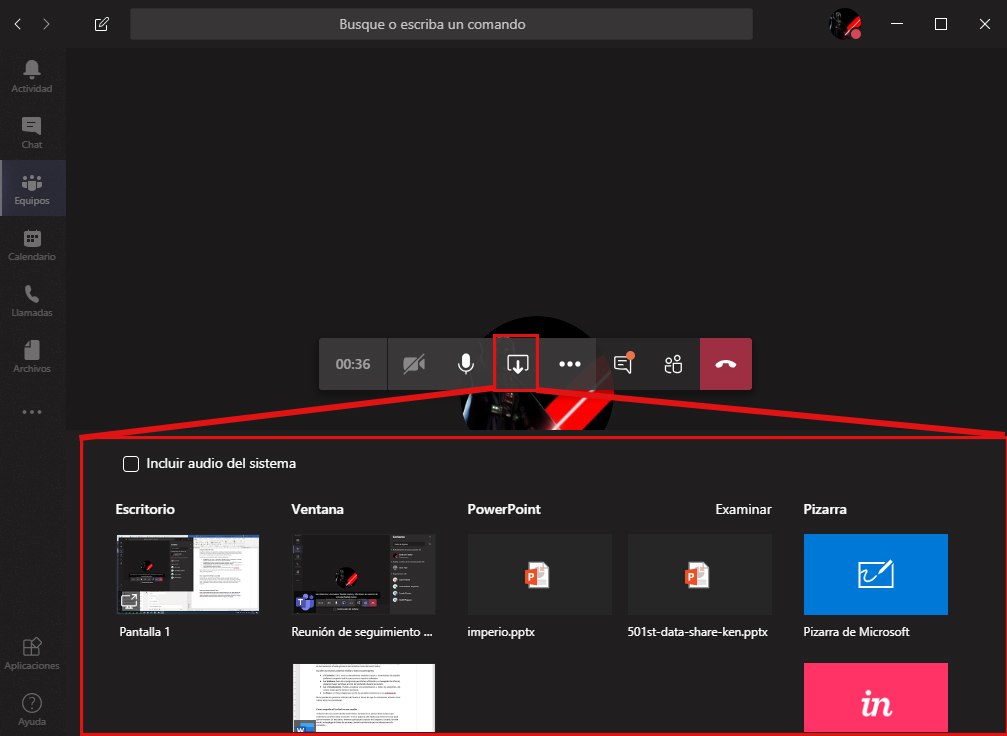The height and width of the screenshot is (736, 1007).
Task: Open the meeting chat conversation
Action: [621, 364]
